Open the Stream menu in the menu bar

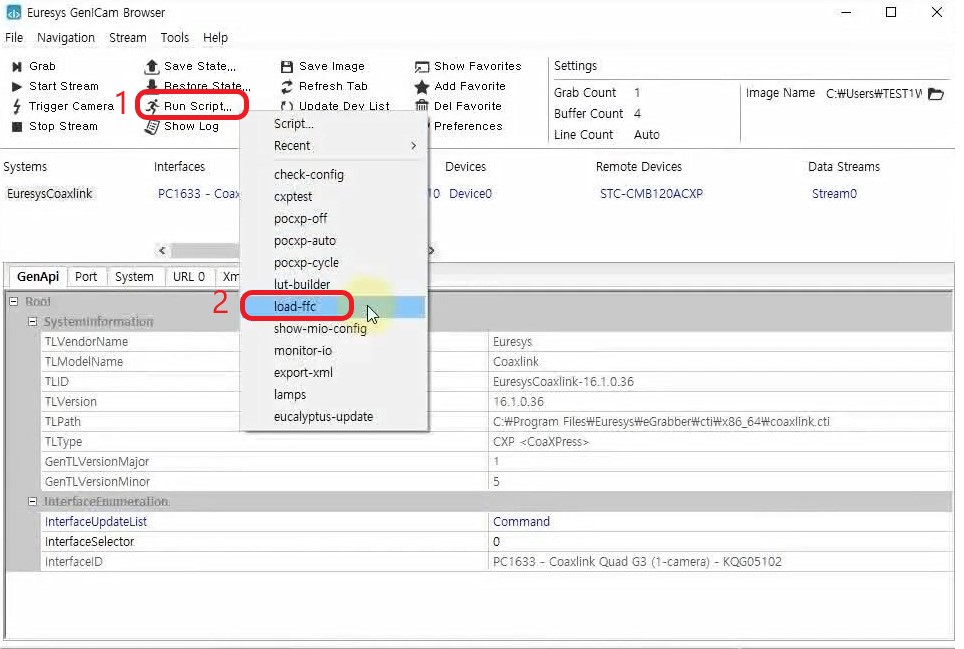pos(127,38)
